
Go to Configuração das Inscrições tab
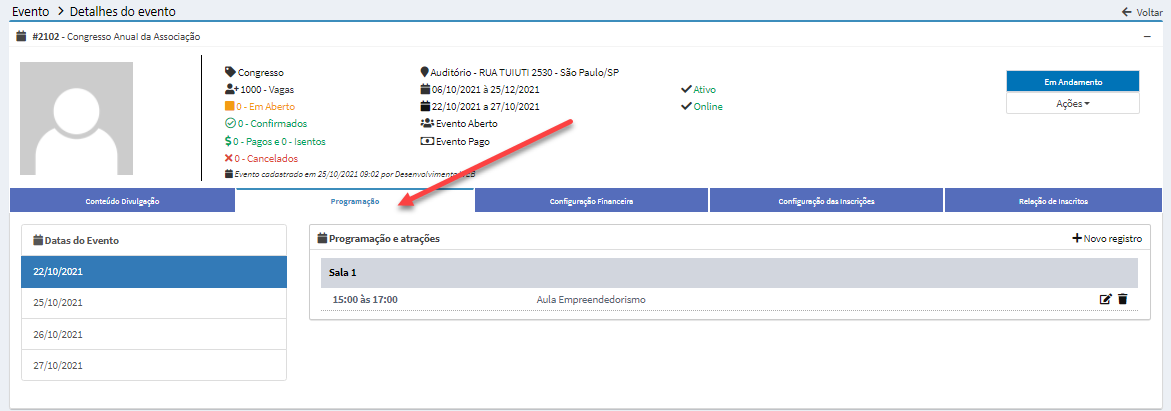click(826, 201)
